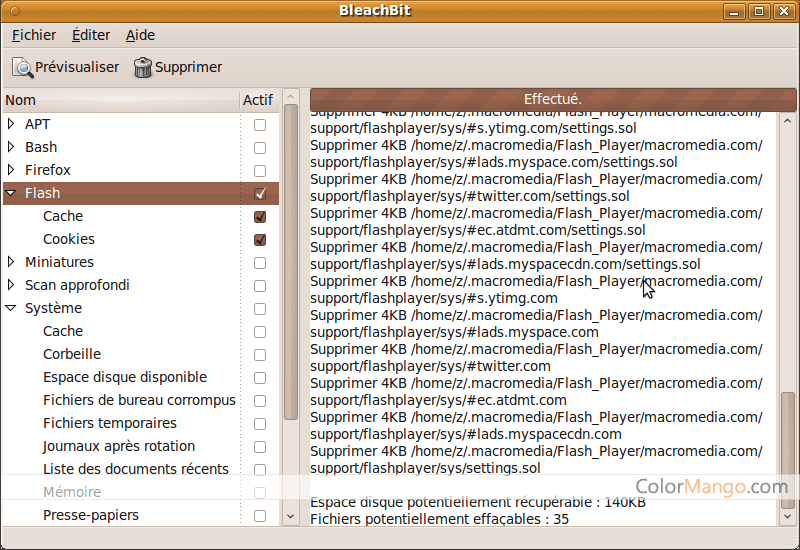This screenshot has width=800, height=550.
Task: Open the Aide menu
Action: point(140,35)
